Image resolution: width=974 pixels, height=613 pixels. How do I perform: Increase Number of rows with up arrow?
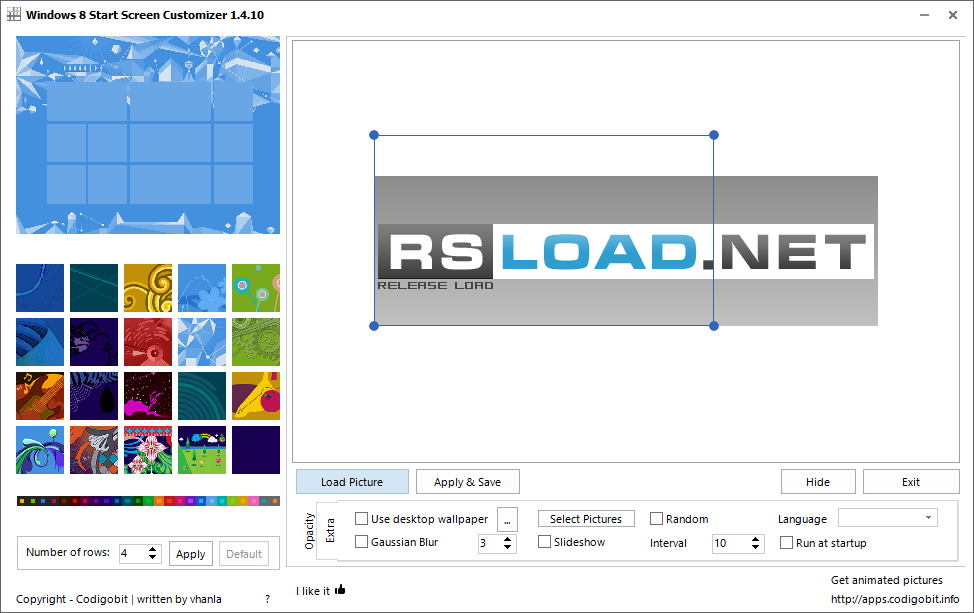(x=153, y=550)
